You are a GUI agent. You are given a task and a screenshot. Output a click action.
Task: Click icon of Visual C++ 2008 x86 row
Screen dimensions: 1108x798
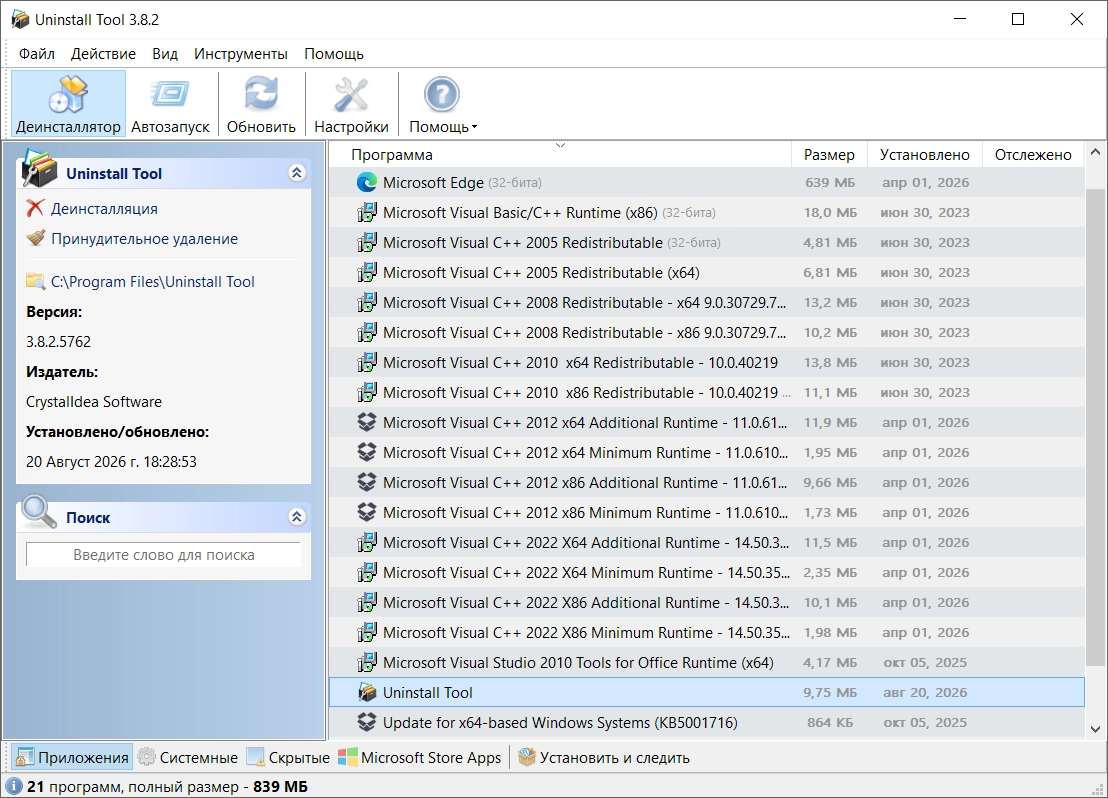pyautogui.click(x=367, y=332)
